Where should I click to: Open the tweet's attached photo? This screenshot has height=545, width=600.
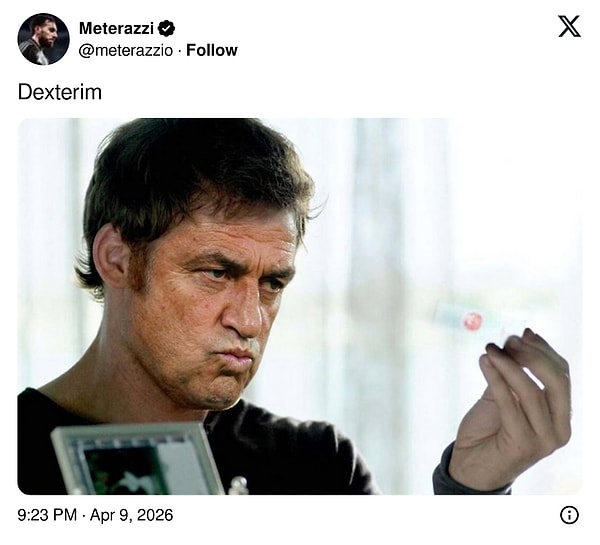pyautogui.click(x=300, y=306)
